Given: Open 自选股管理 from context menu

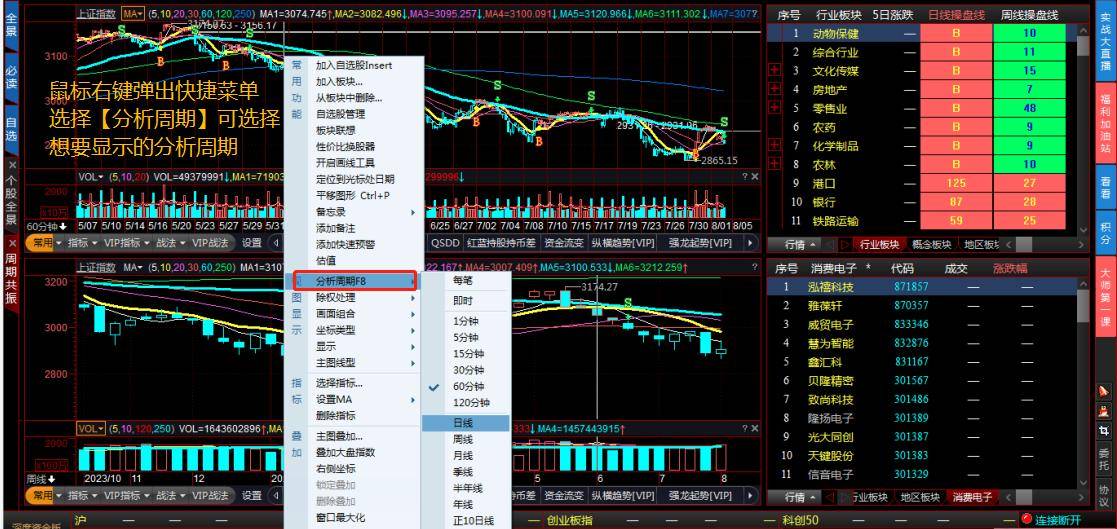Looking at the screenshot, I should (341, 114).
